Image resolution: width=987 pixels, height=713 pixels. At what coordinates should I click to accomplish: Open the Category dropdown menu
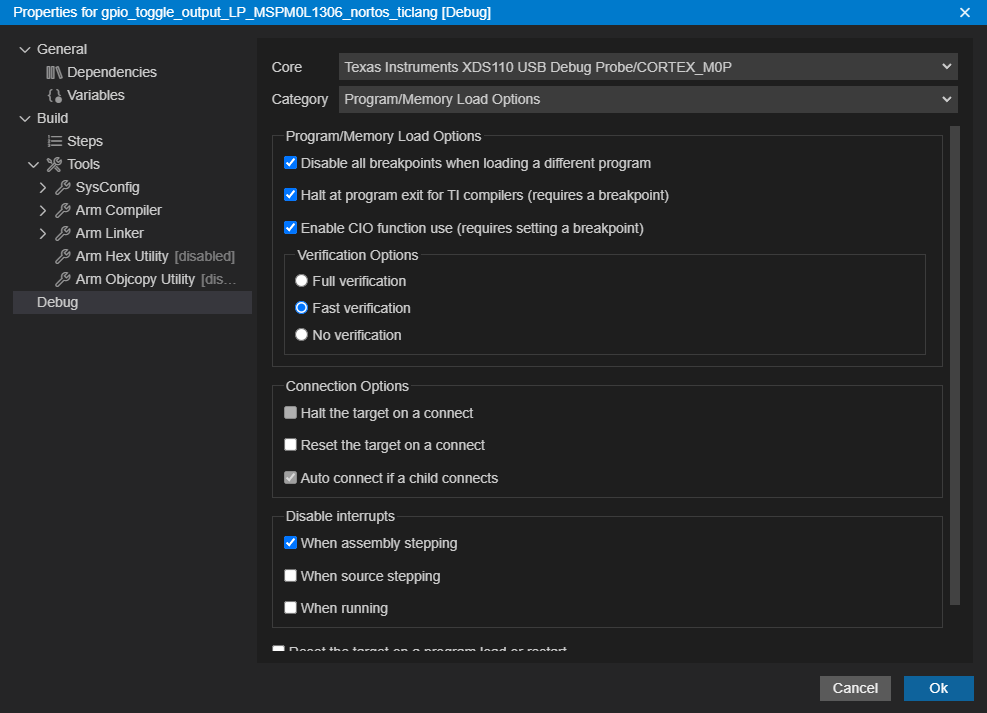pos(647,99)
